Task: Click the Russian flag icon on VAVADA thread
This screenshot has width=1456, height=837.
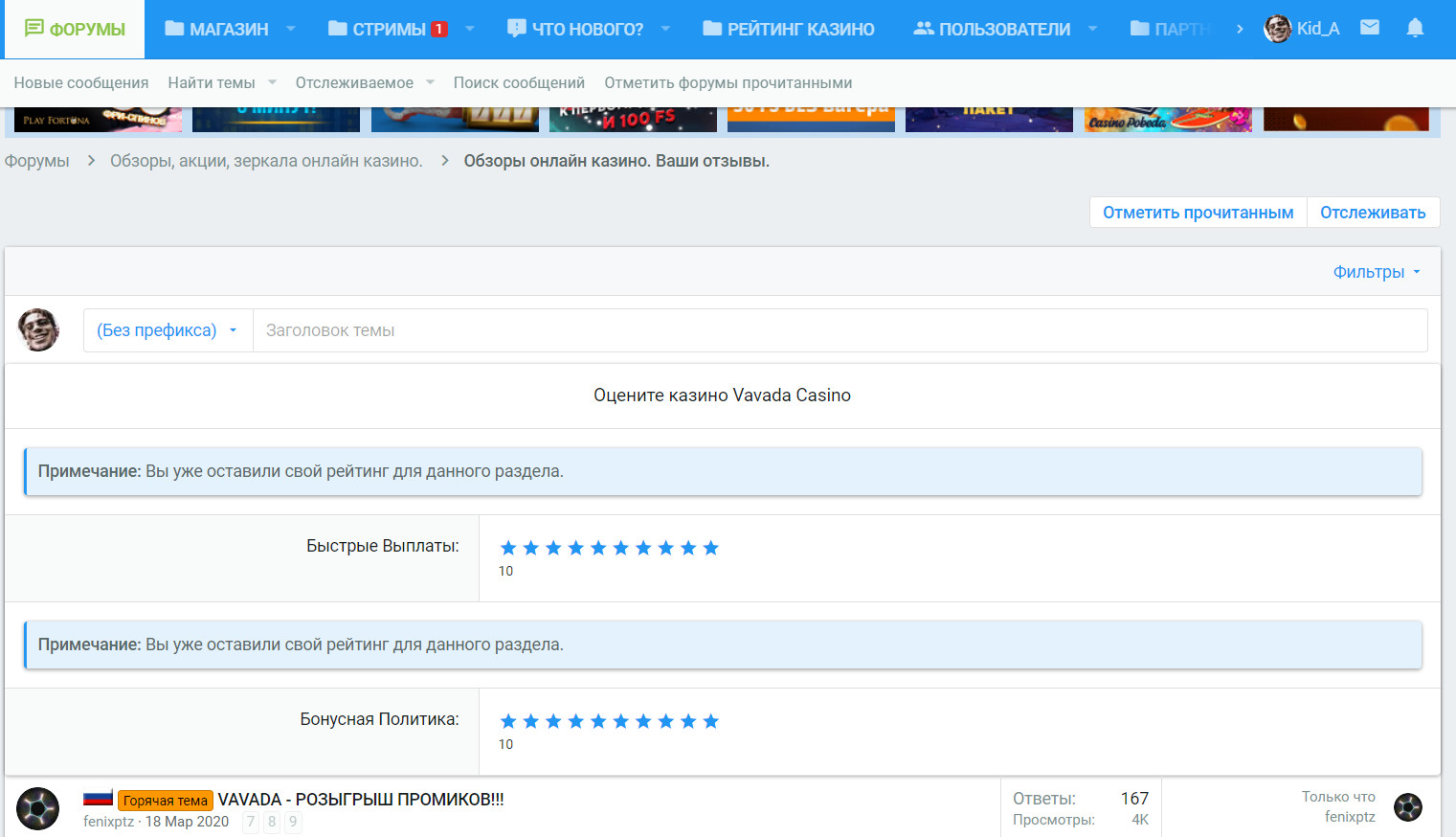Action: [x=98, y=798]
